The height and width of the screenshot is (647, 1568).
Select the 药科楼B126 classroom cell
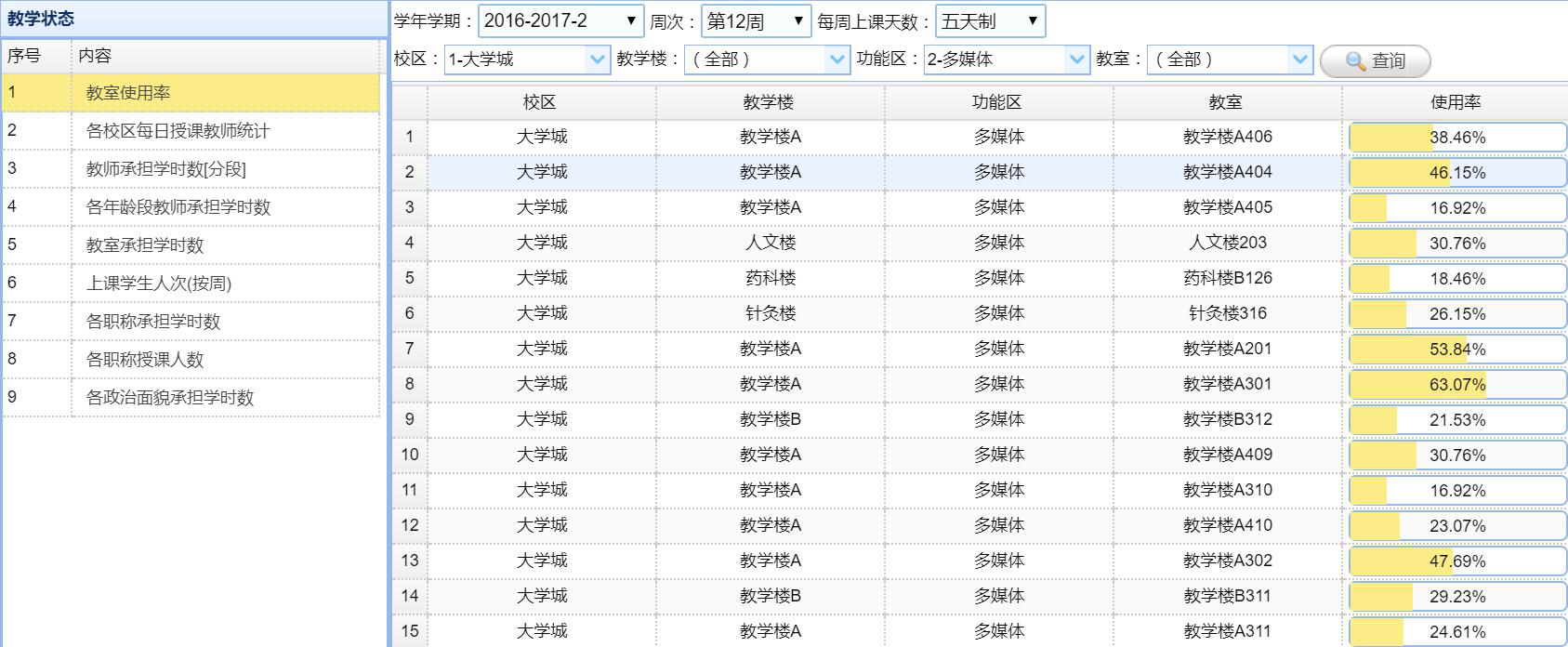(1227, 279)
